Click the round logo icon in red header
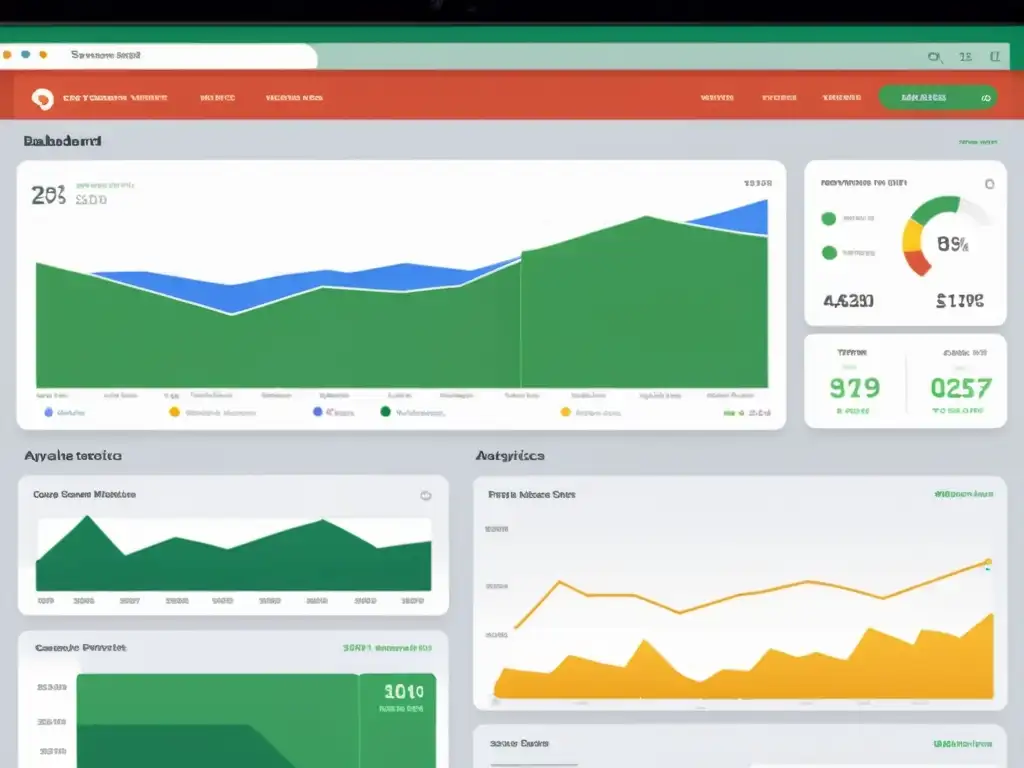The height and width of the screenshot is (768, 1024). (42, 98)
